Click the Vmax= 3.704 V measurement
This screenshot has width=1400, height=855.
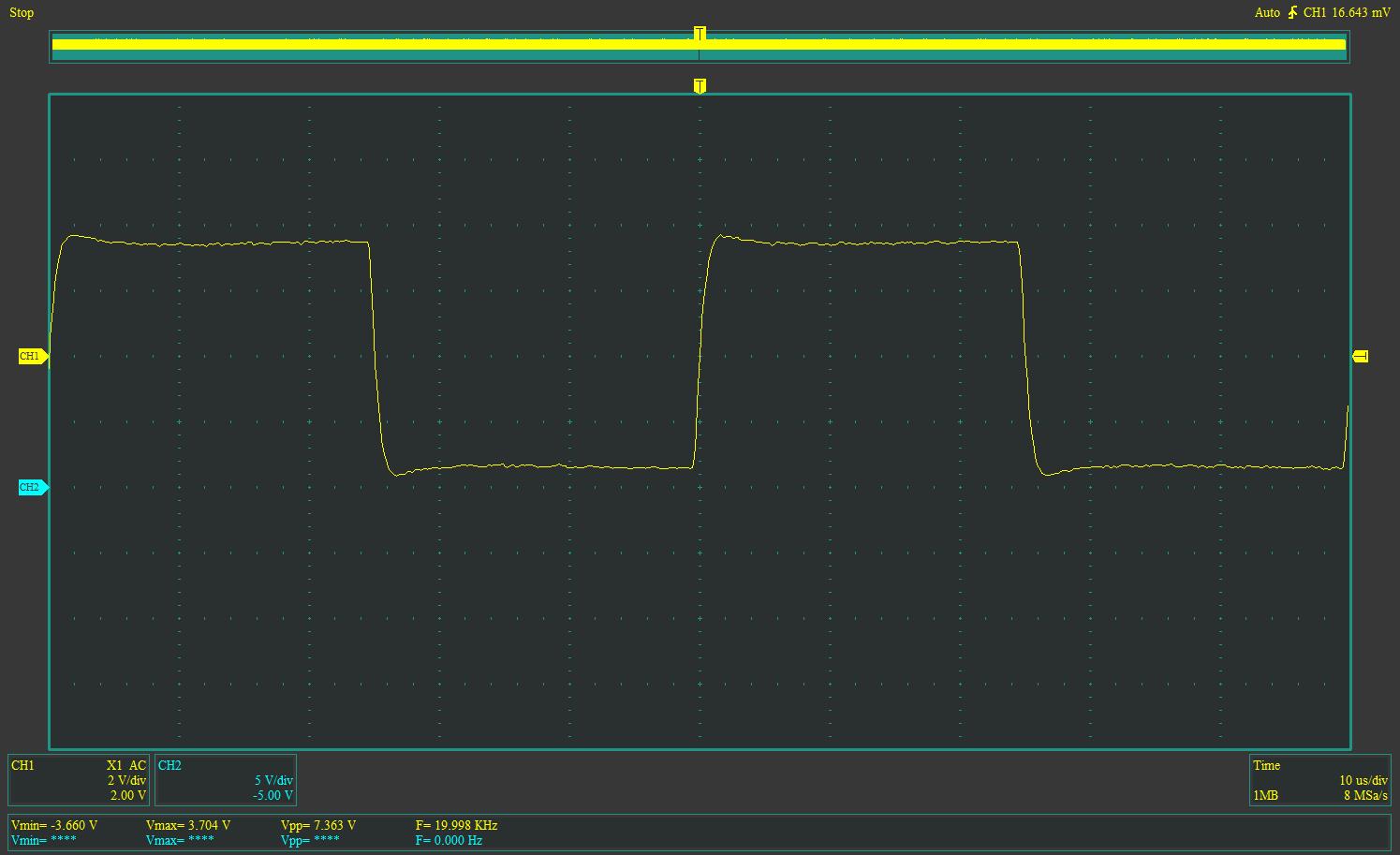(188, 825)
